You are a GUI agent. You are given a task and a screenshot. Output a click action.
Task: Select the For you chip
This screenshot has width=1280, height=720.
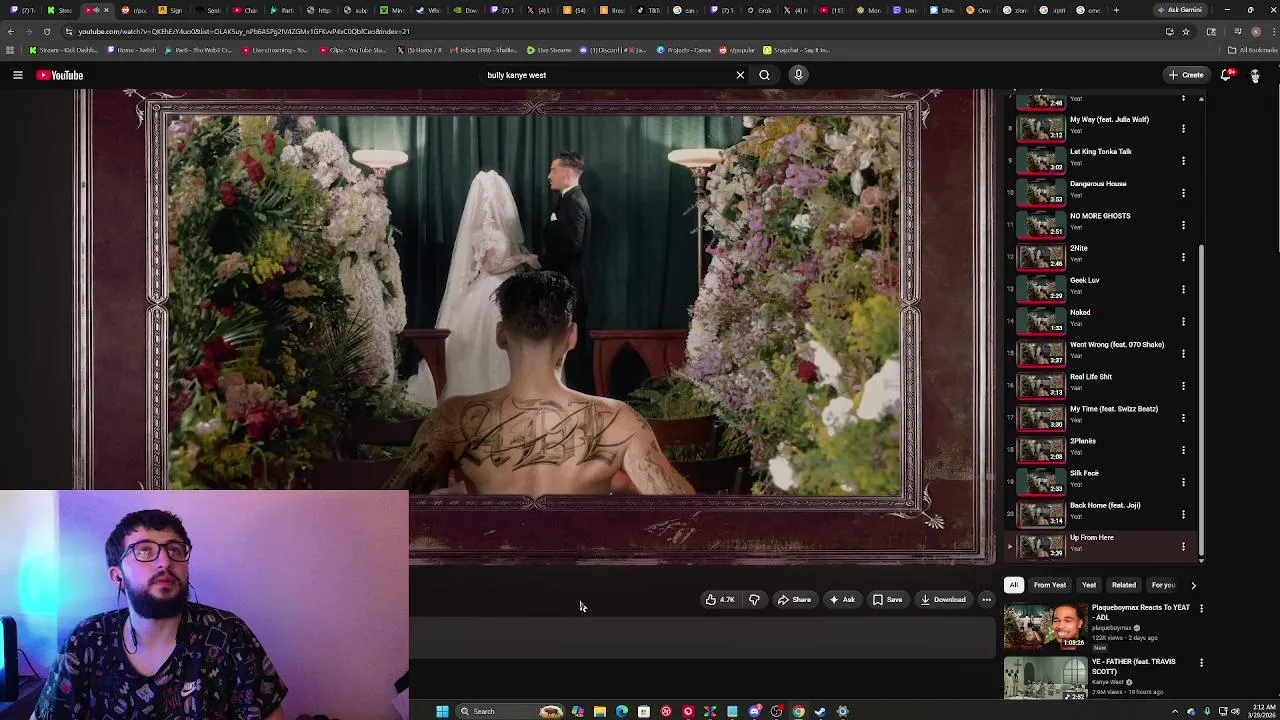pos(1163,585)
